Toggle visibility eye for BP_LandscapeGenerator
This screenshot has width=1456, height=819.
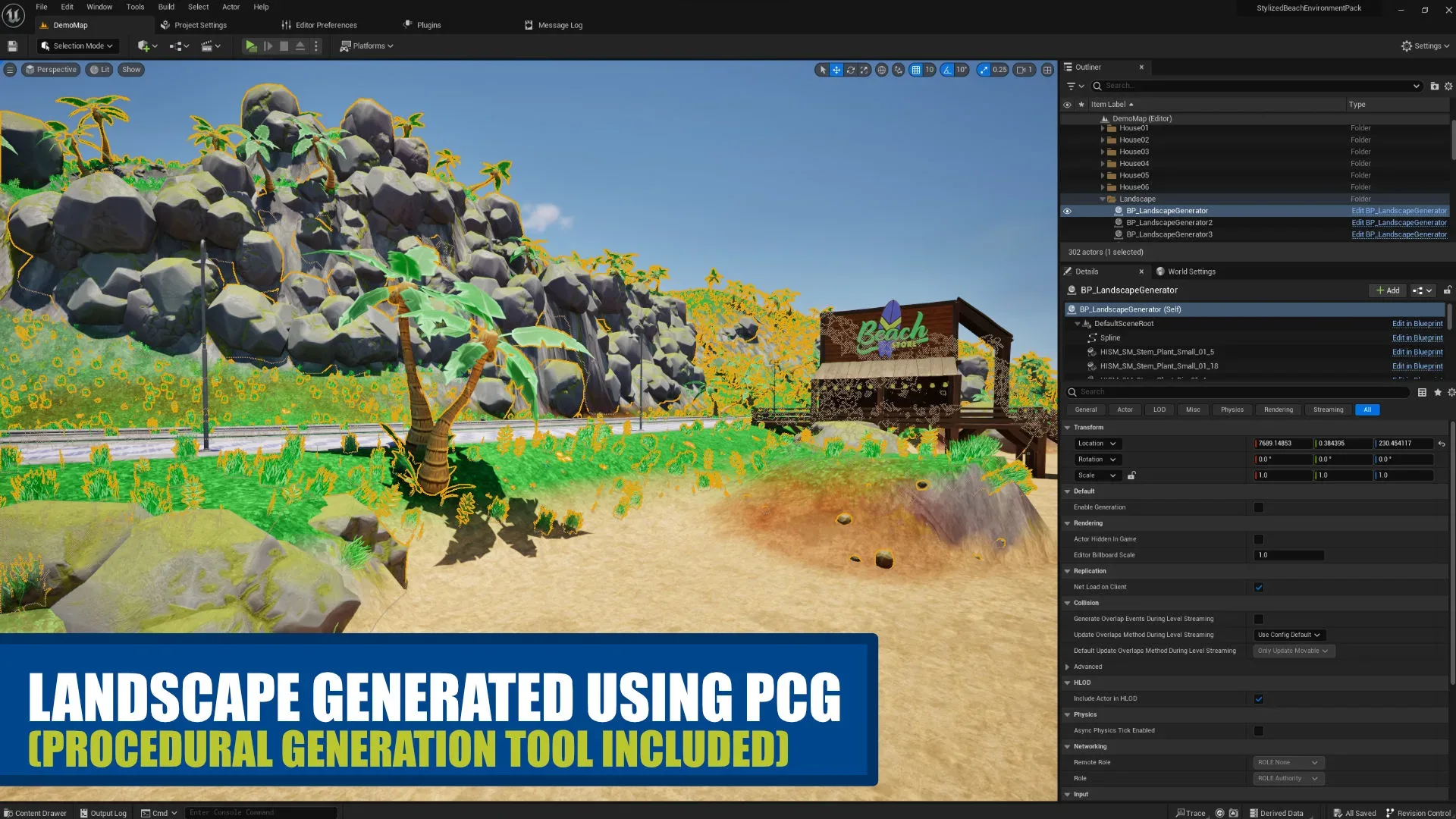(1067, 211)
